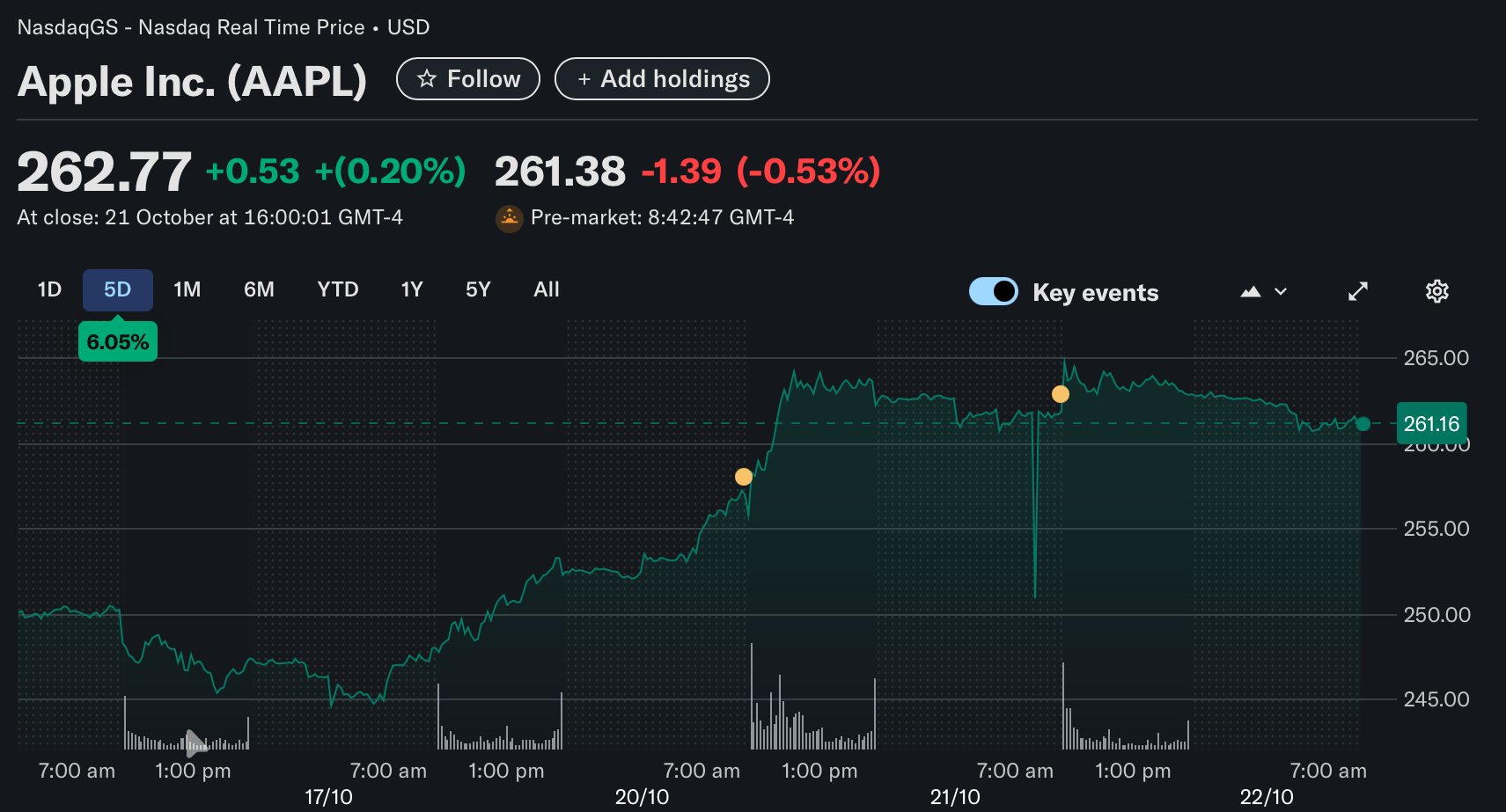Expand chart to full screen
Viewport: 1506px width, 812px height.
[x=1358, y=291]
